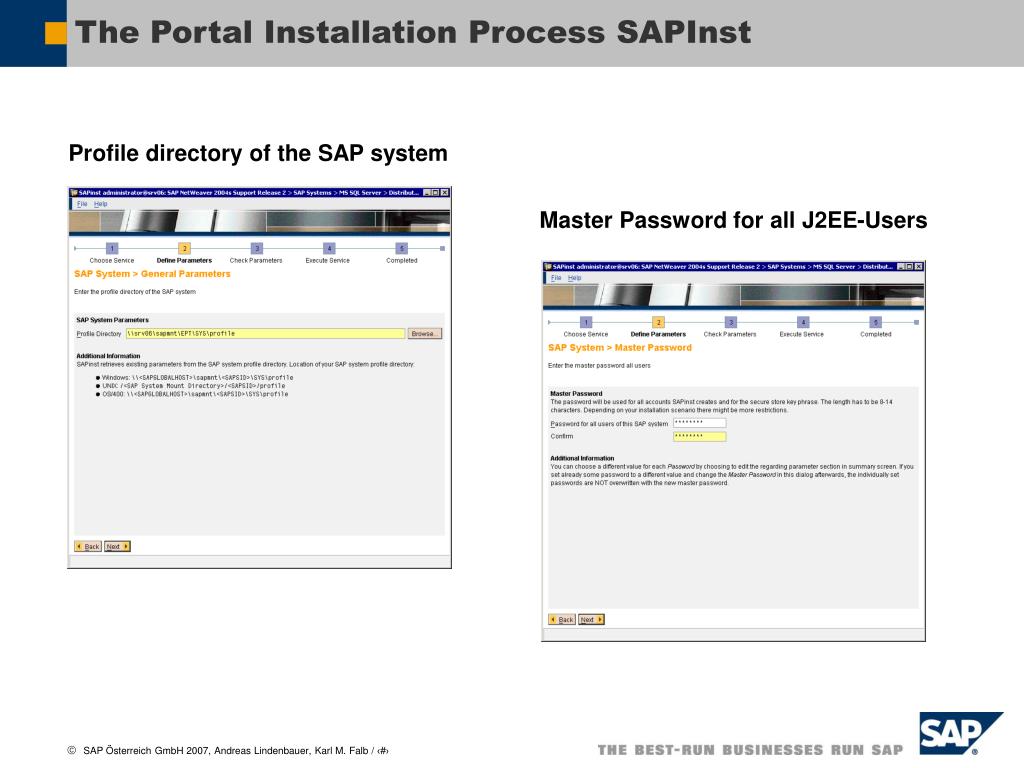Open Help menu in Profile directory window
Image resolution: width=1024 pixels, height=768 pixels.
click(x=100, y=204)
